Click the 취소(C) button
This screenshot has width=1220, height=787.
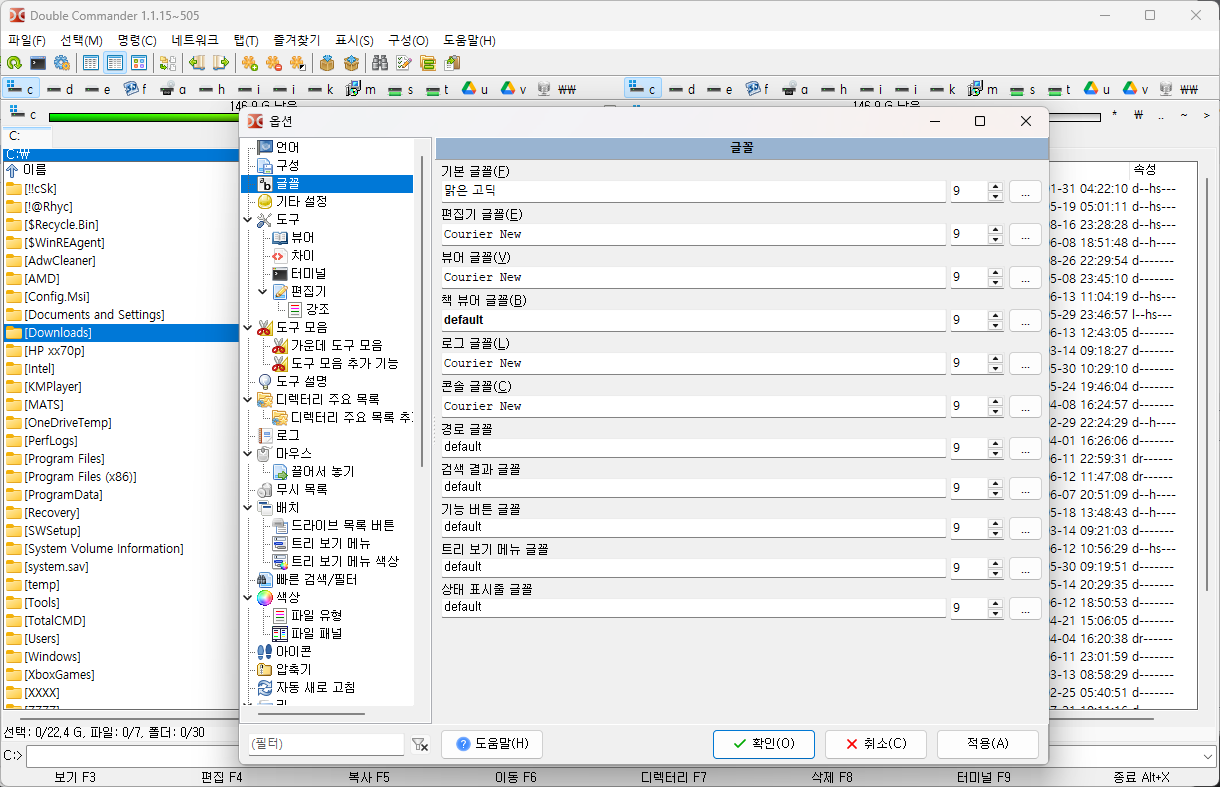click(876, 744)
